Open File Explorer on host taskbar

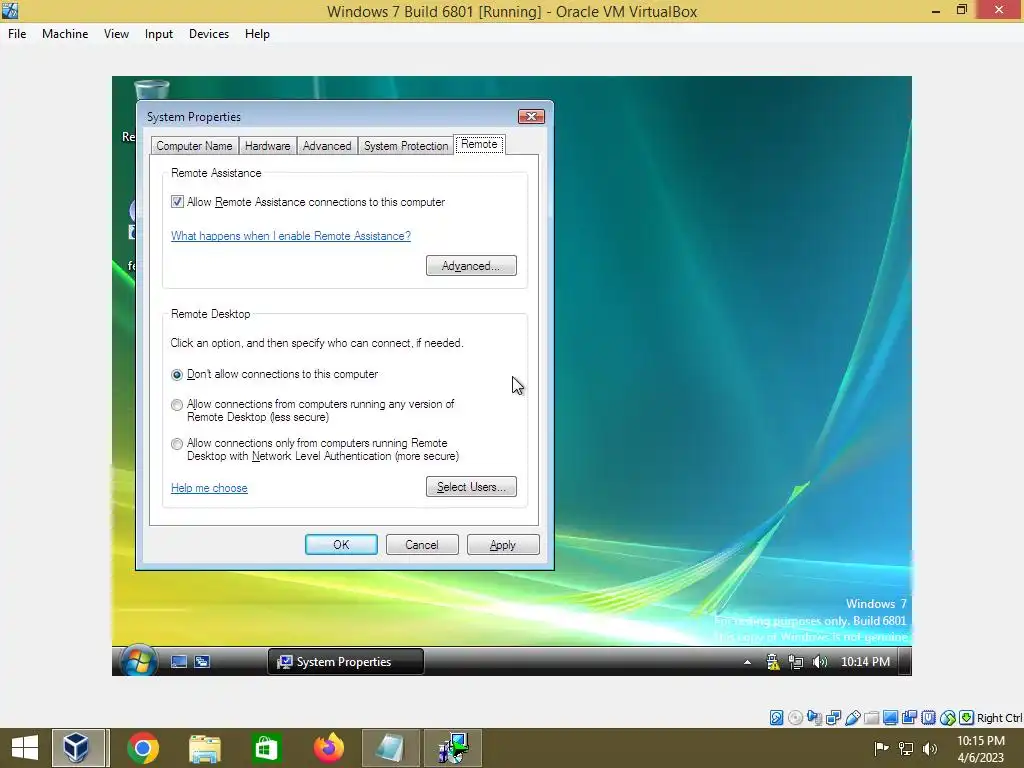204,748
